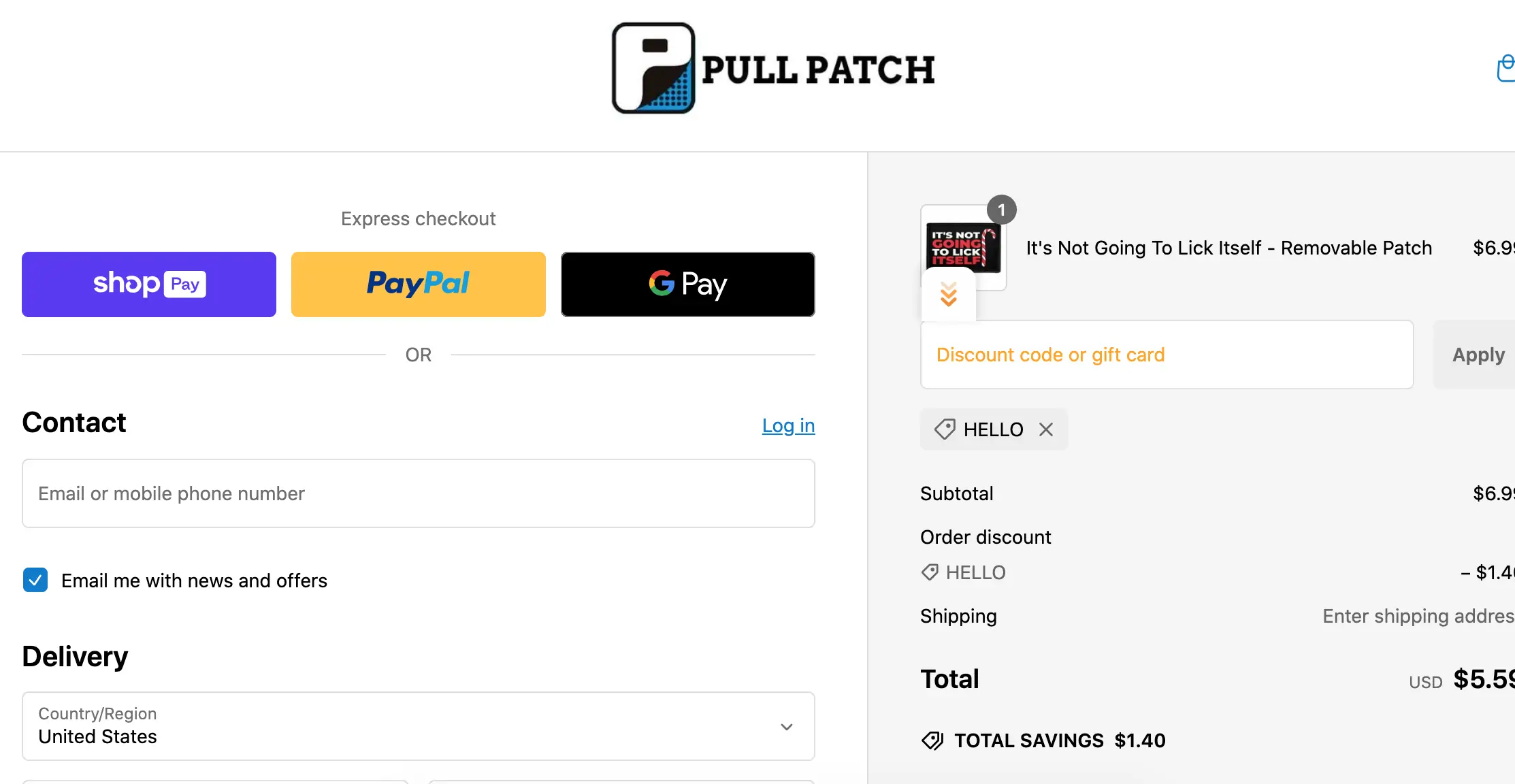The image size is (1515, 784).
Task: Click the Total Savings tag icon
Action: pyautogui.click(x=932, y=740)
